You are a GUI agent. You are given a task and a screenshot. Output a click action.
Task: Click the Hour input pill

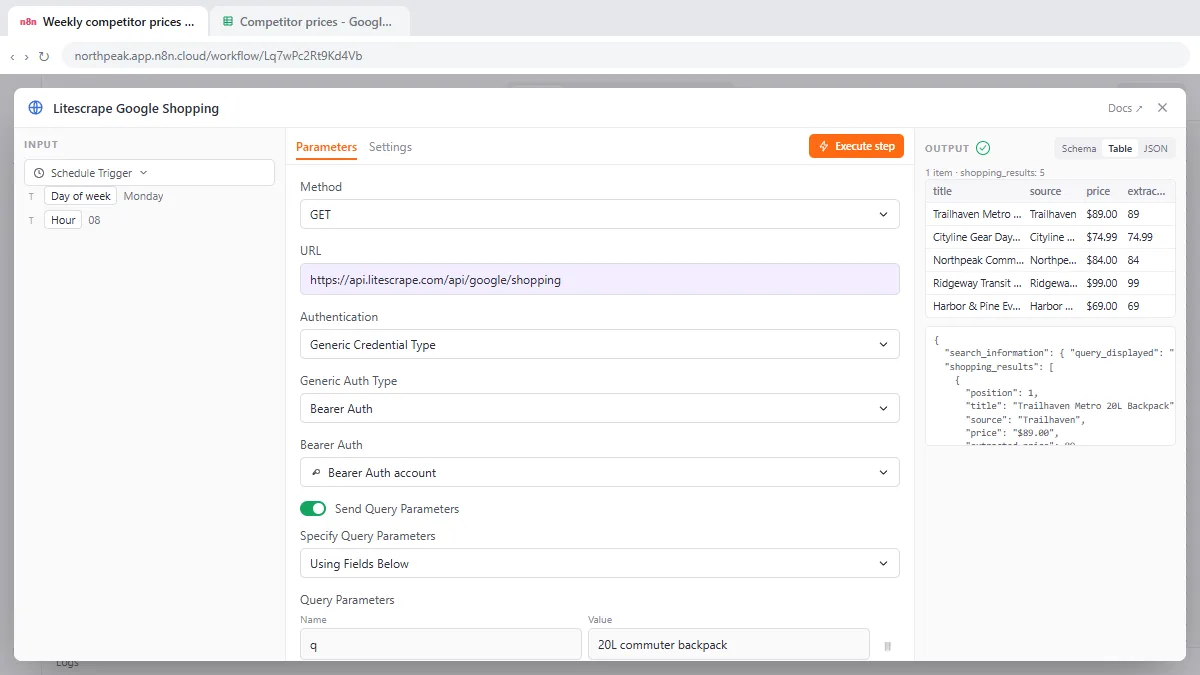coord(63,220)
